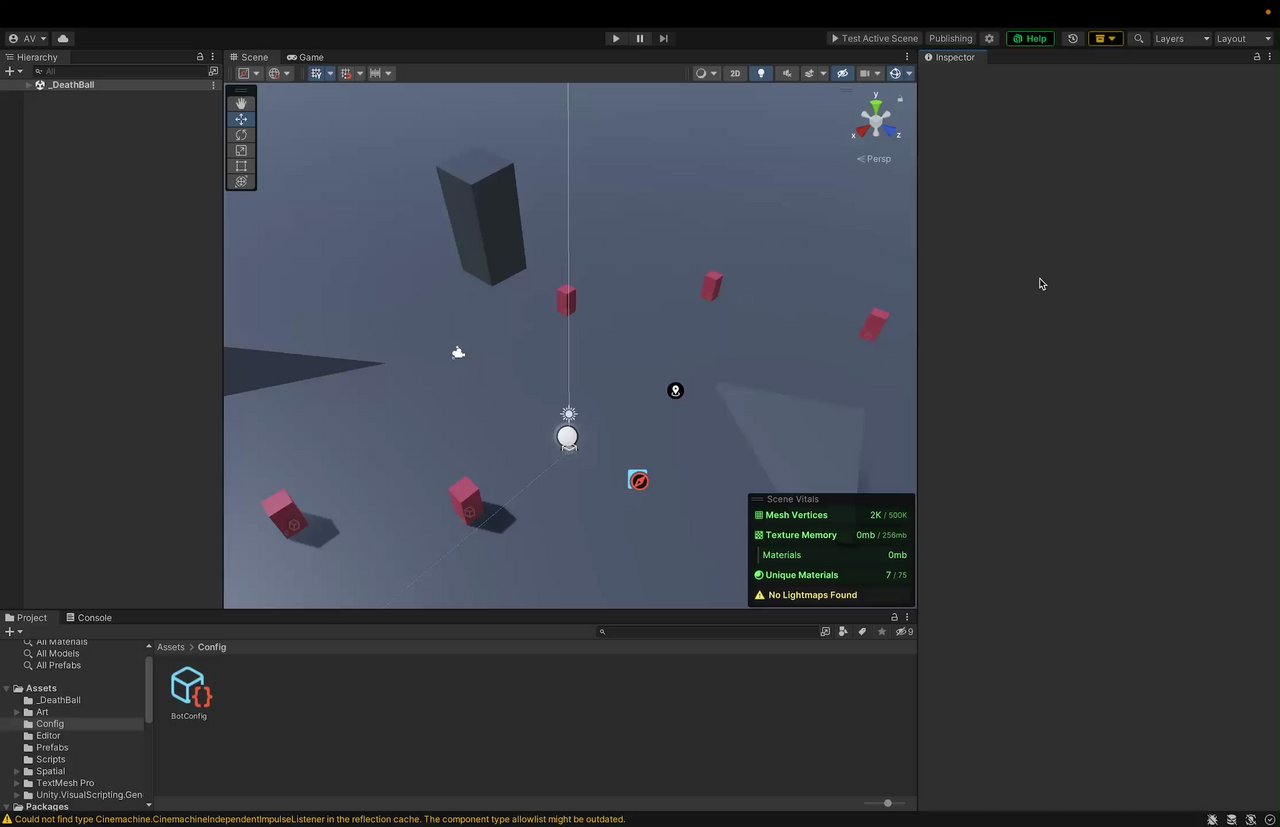Select the Inspector tab
The height and width of the screenshot is (827, 1280).
tap(949, 57)
